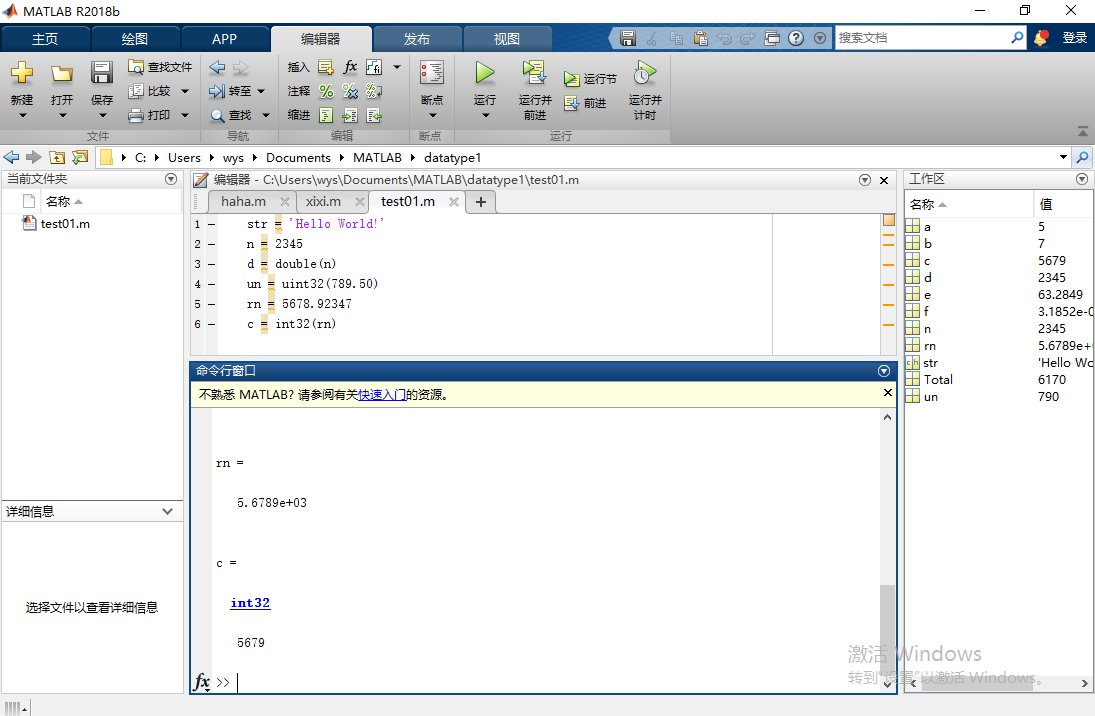Click the Advance (前进) button
The image size is (1095, 716).
point(585,103)
